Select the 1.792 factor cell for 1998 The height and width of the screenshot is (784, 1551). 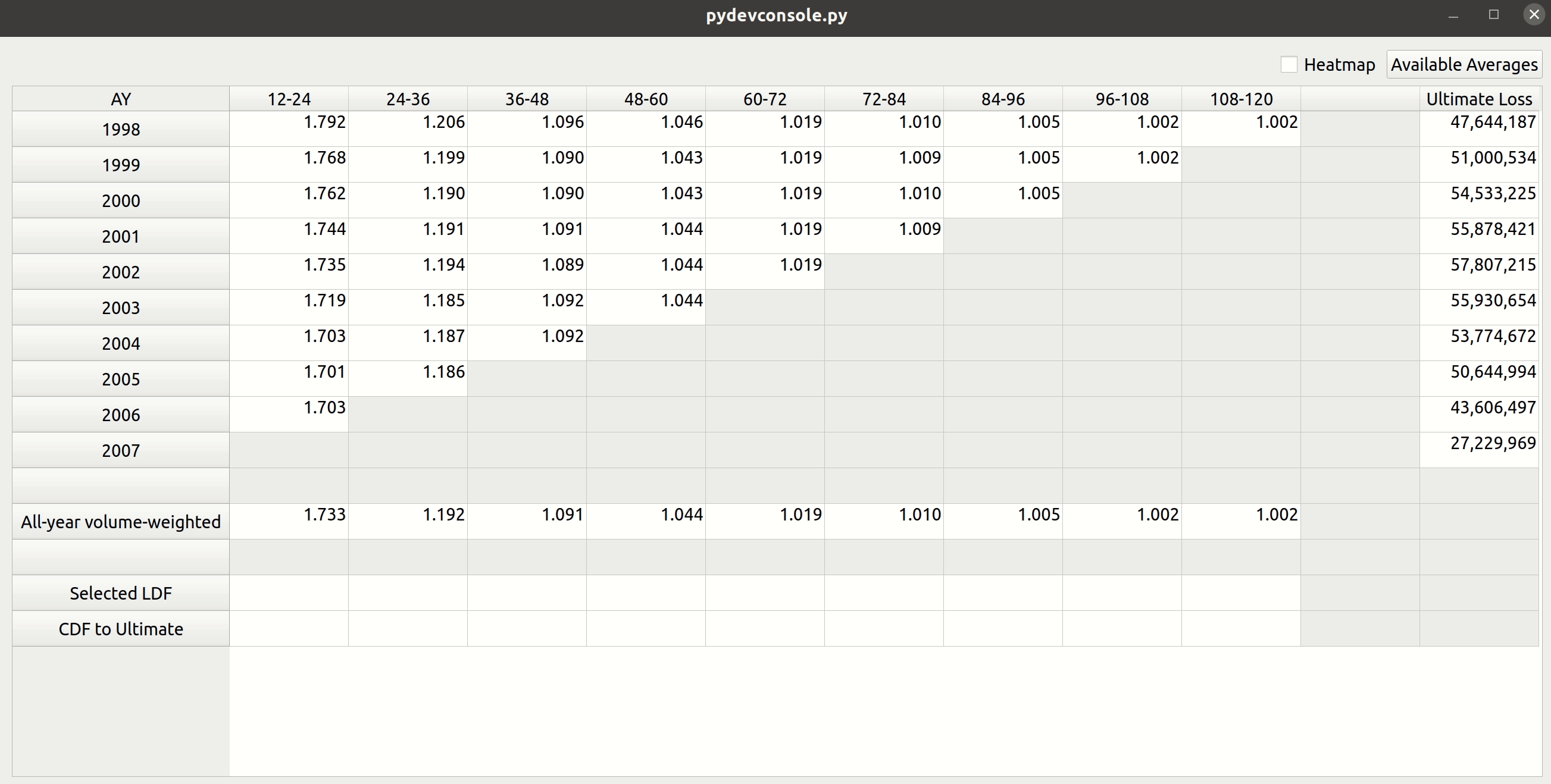[x=289, y=128]
